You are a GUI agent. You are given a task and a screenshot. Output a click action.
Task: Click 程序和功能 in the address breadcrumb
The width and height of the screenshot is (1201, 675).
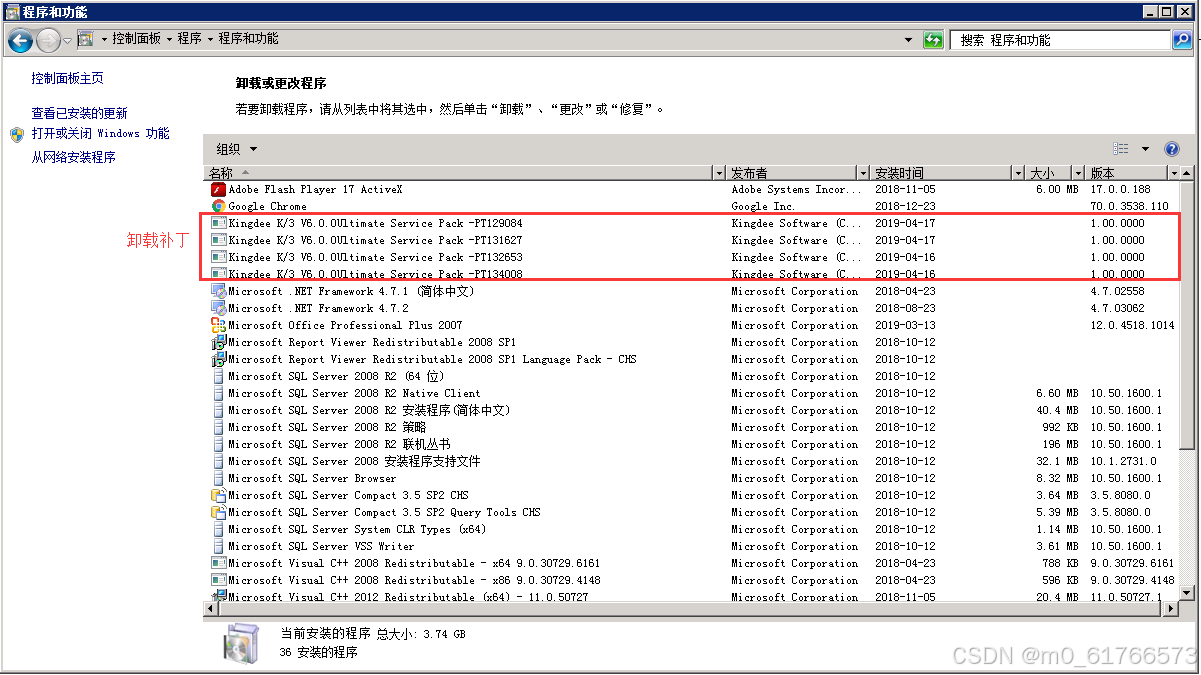click(x=248, y=39)
